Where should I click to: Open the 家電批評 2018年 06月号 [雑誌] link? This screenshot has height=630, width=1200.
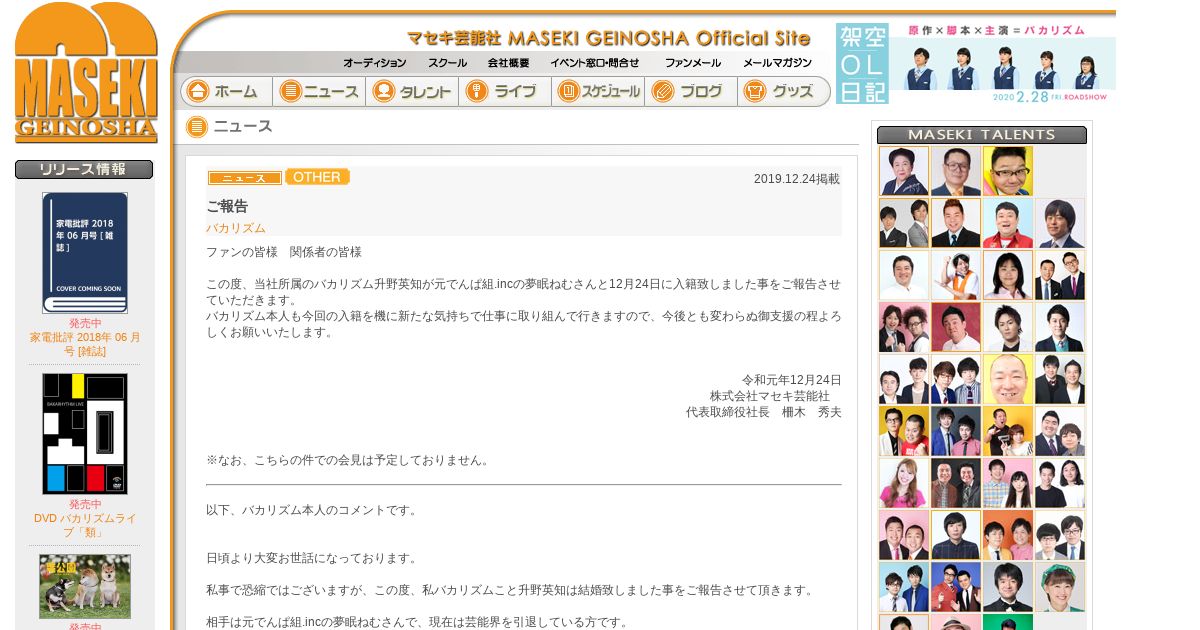(x=85, y=344)
